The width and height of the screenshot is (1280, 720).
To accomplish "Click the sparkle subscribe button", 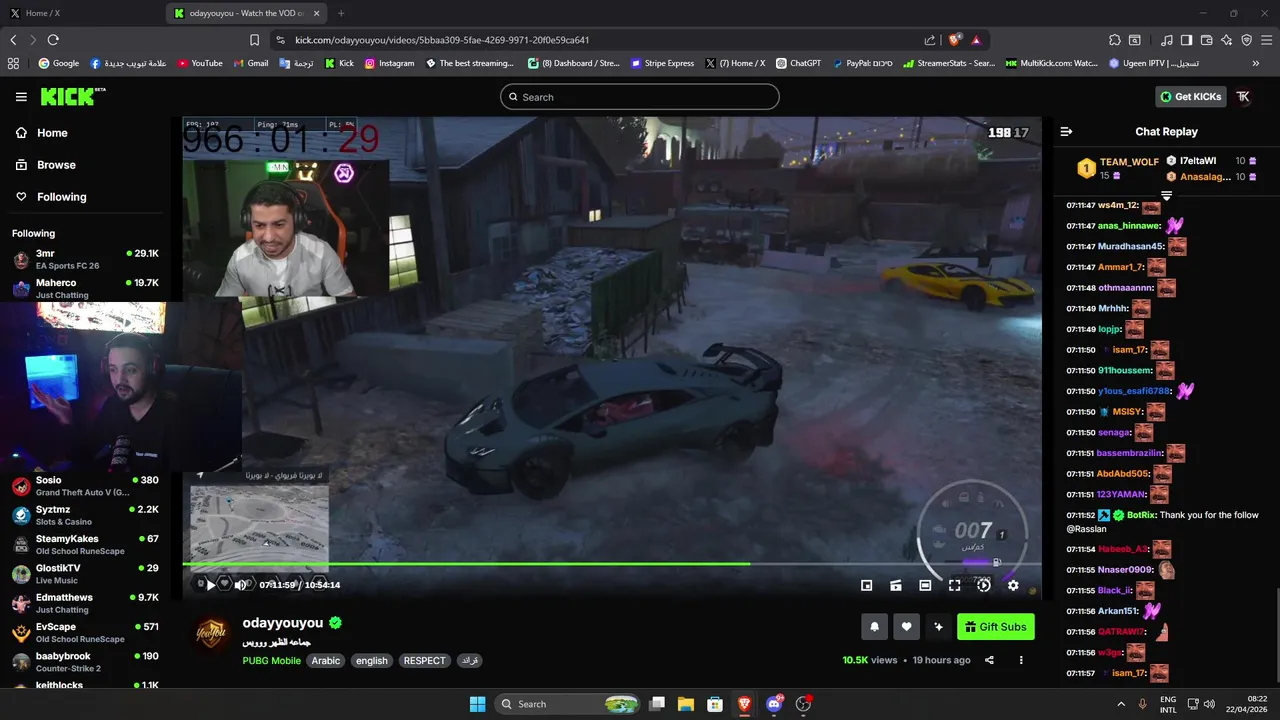I will [938, 627].
